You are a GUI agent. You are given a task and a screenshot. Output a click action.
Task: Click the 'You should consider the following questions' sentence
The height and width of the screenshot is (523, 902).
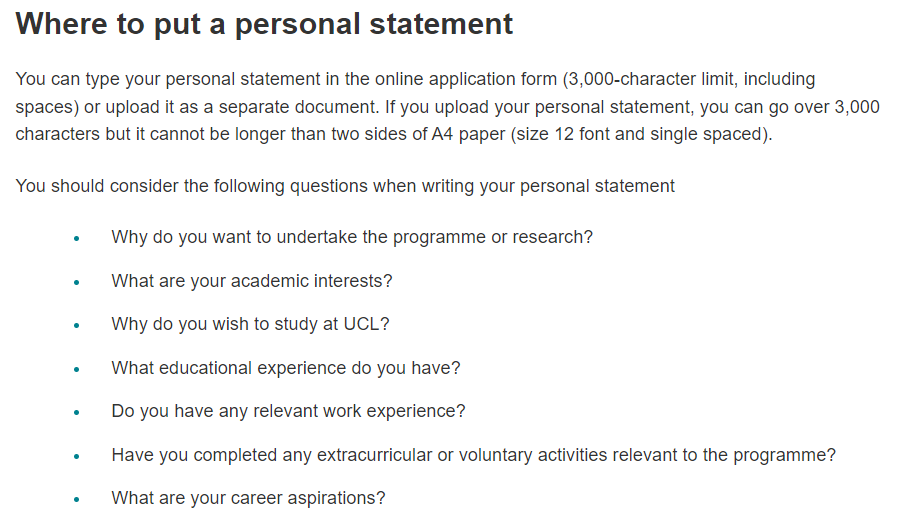point(345,186)
